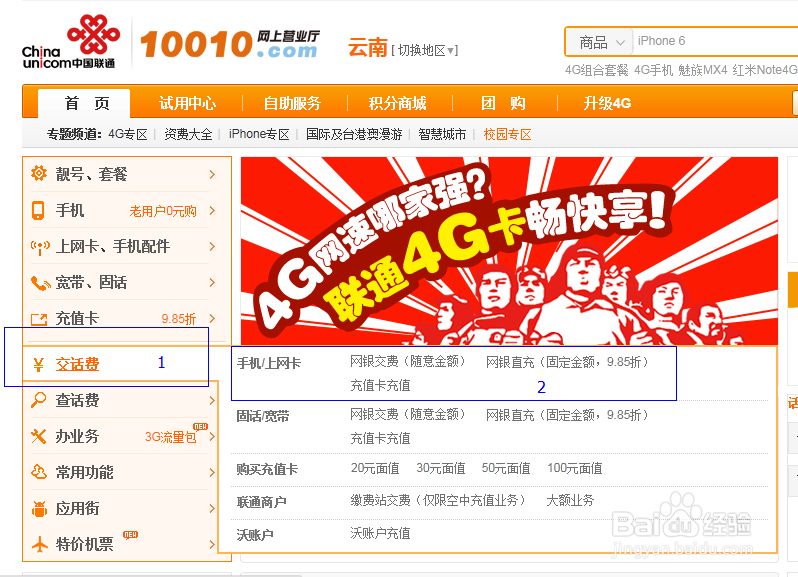Expand the 靓号、套餐 submenu arrow
The width and height of the screenshot is (798, 577).
[212, 175]
